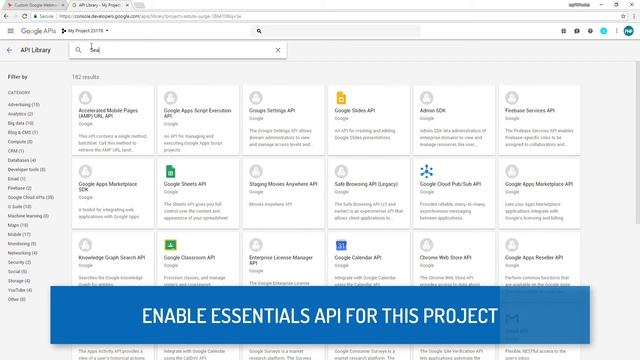This screenshot has height=360, width=640.
Task: Click the Google Slides API yellow icon
Action: click(x=341, y=98)
